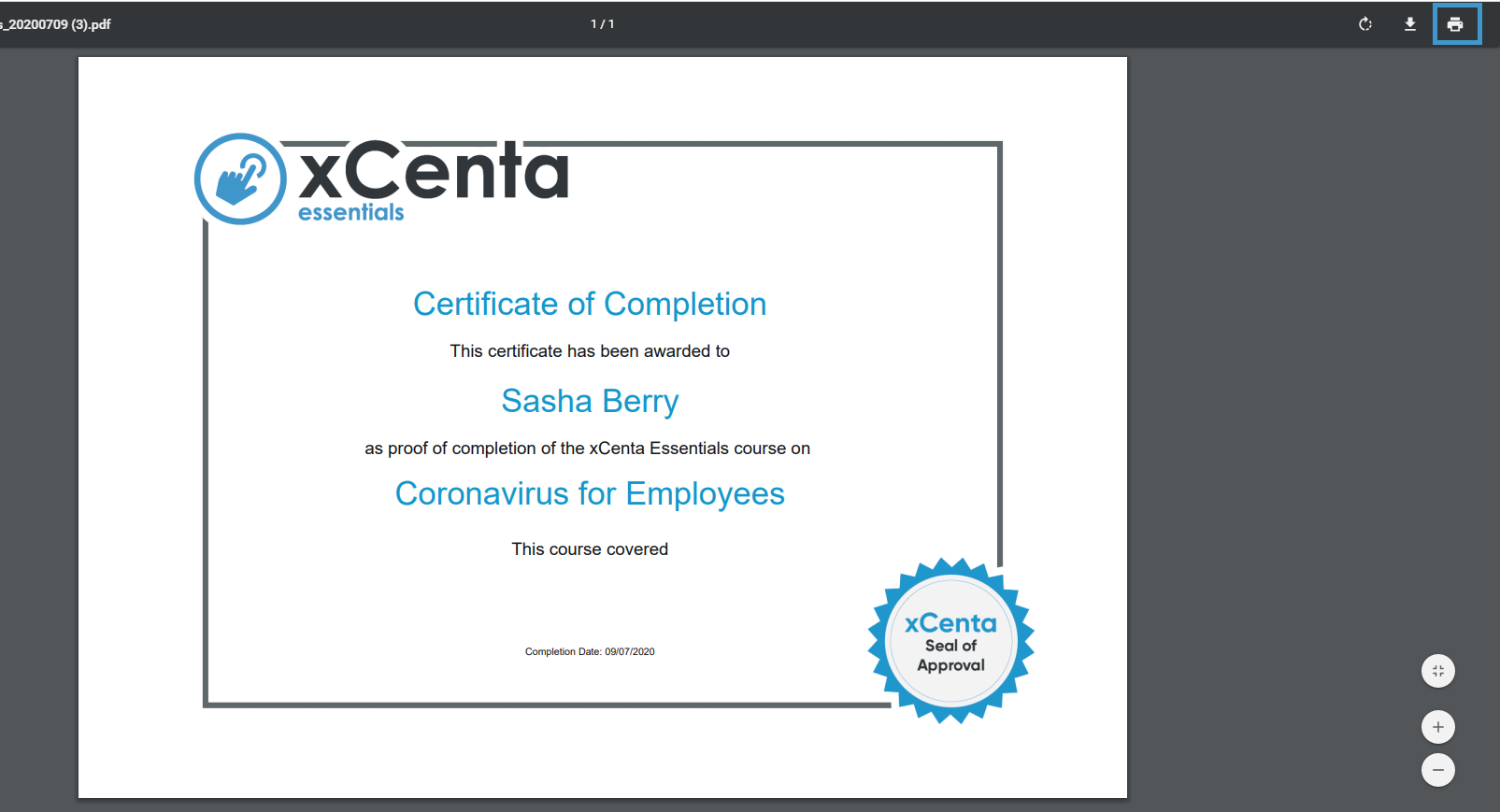Click the "This course covered" text

tap(590, 549)
